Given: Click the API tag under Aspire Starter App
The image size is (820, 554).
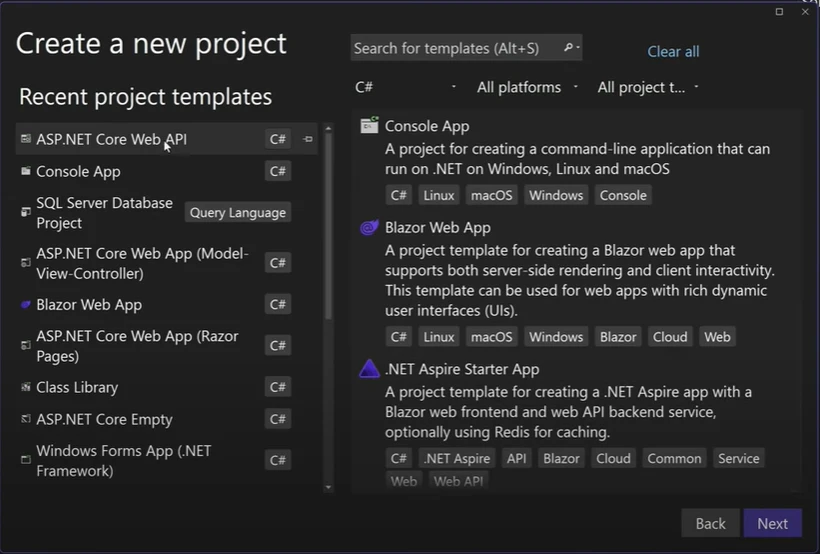Looking at the screenshot, I should [x=516, y=458].
